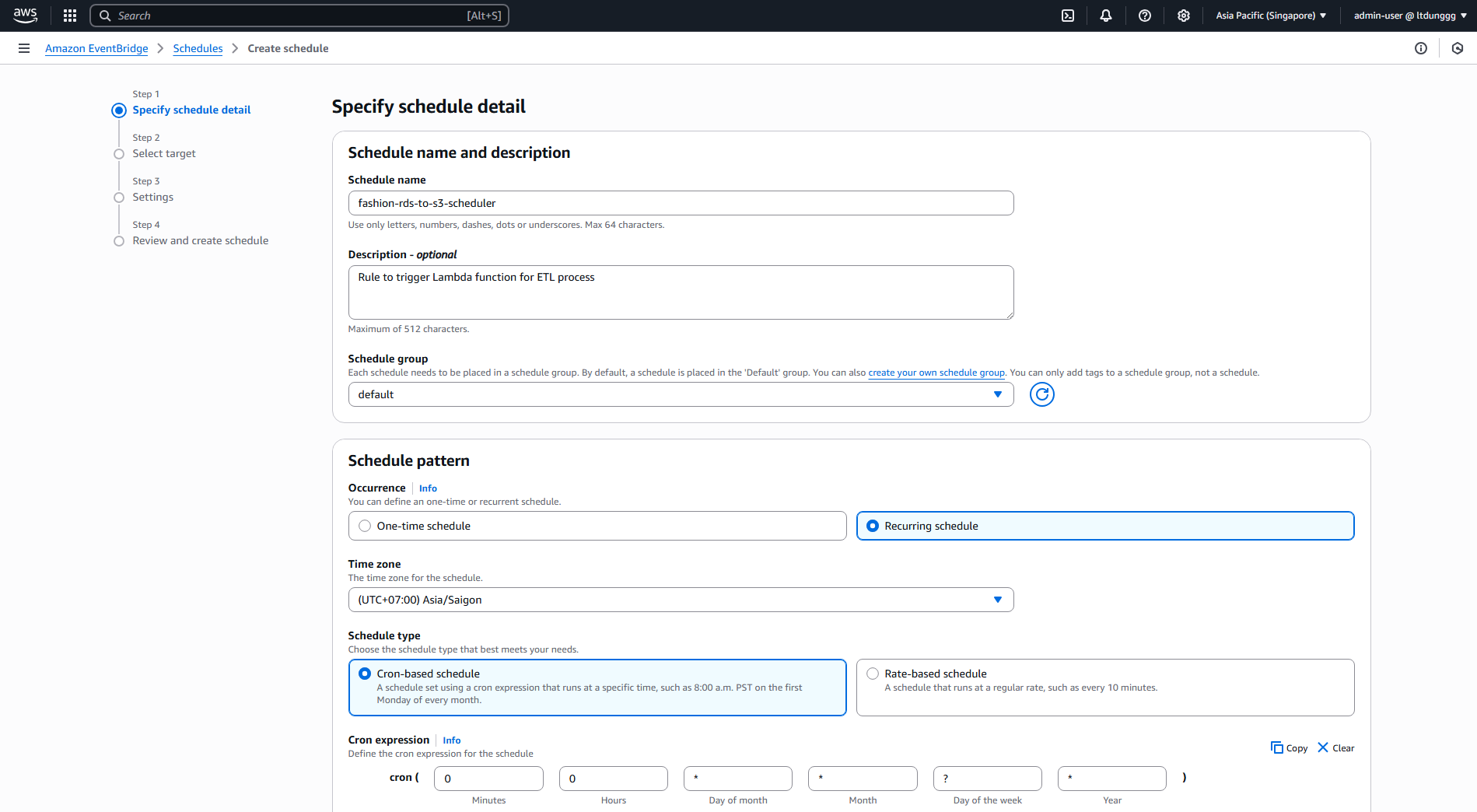The width and height of the screenshot is (1477, 812).
Task: Select the One-time schedule option
Action: 597,526
